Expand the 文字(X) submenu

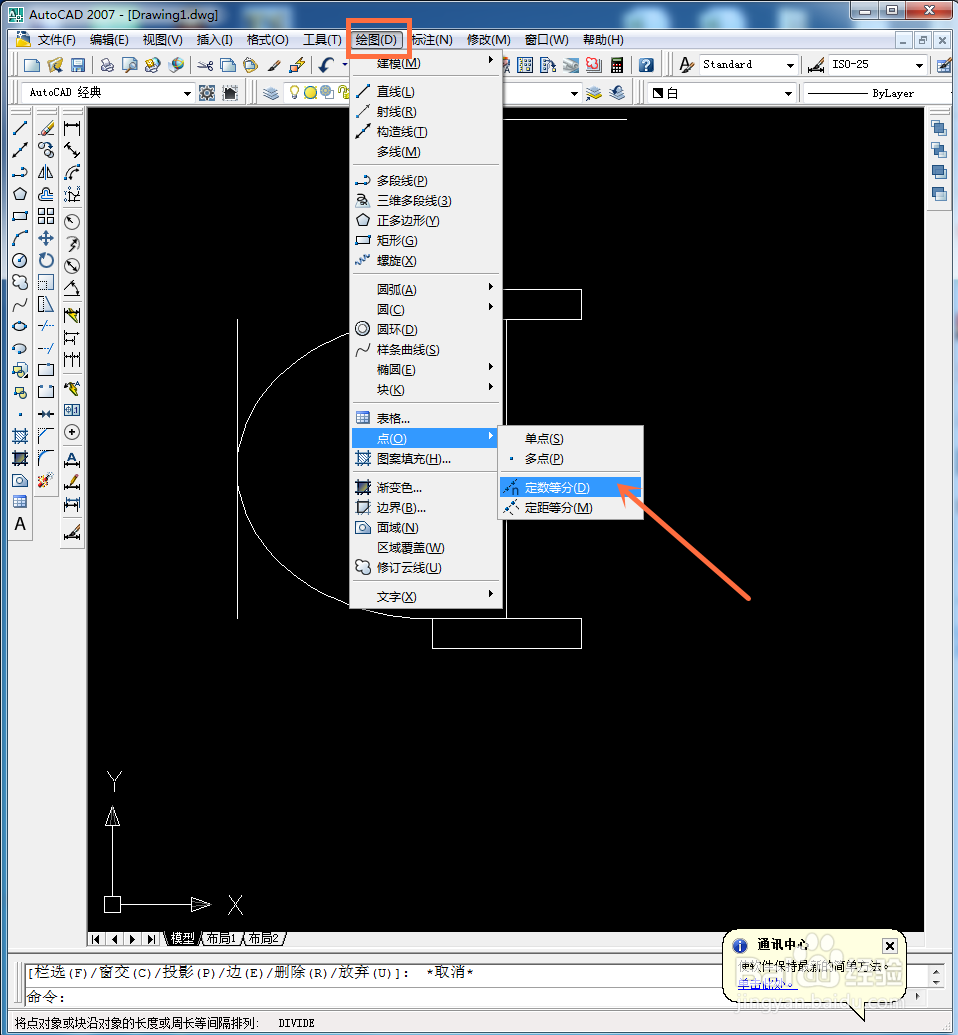[425, 597]
